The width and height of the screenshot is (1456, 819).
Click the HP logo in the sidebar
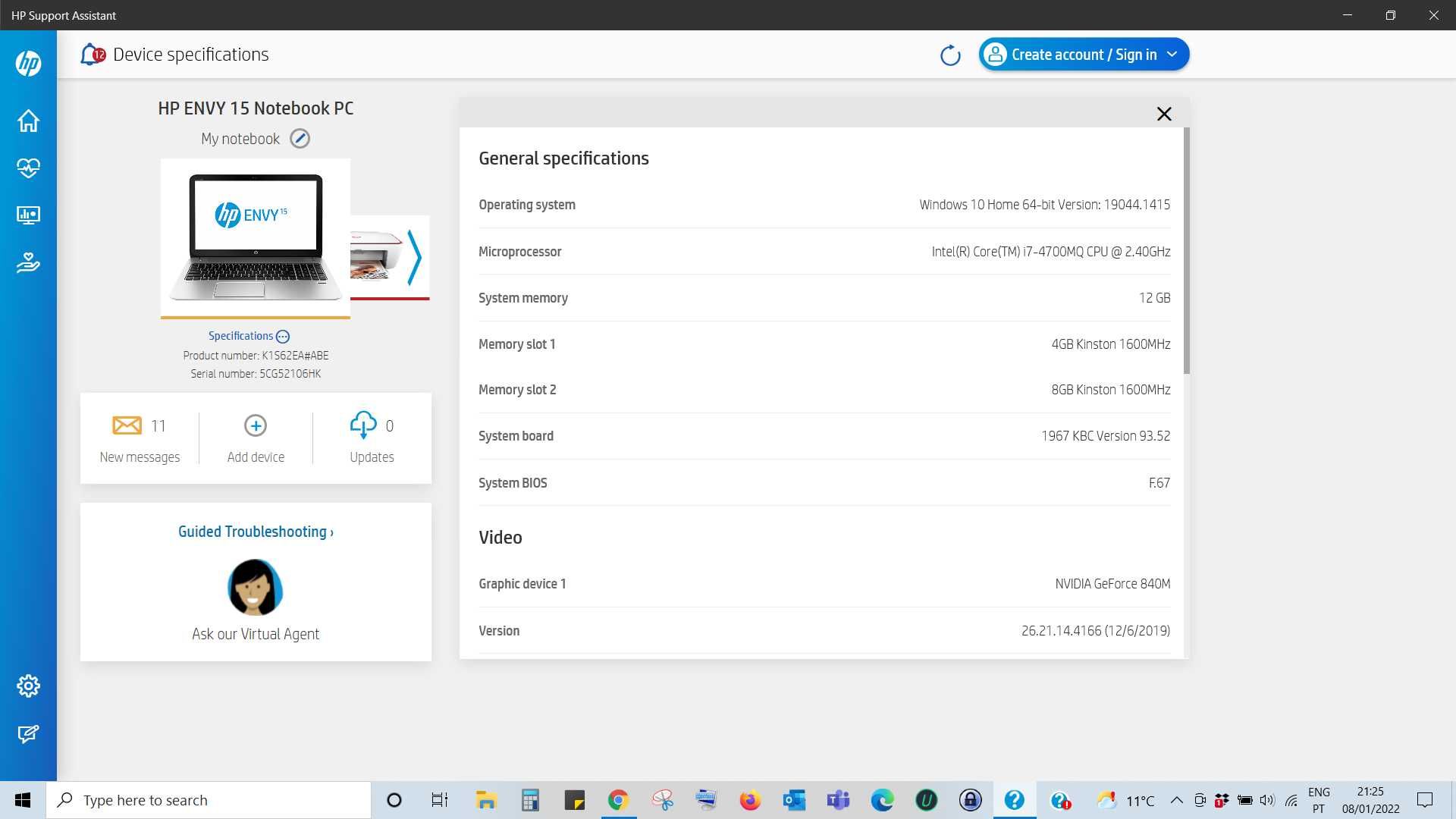(x=28, y=63)
